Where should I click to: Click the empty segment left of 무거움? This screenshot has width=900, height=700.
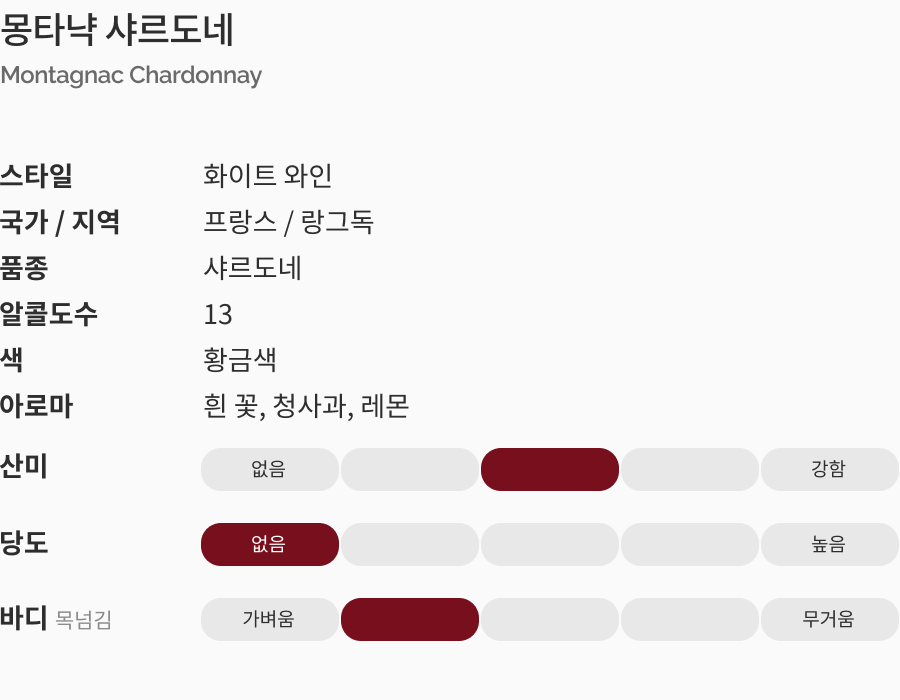[690, 619]
